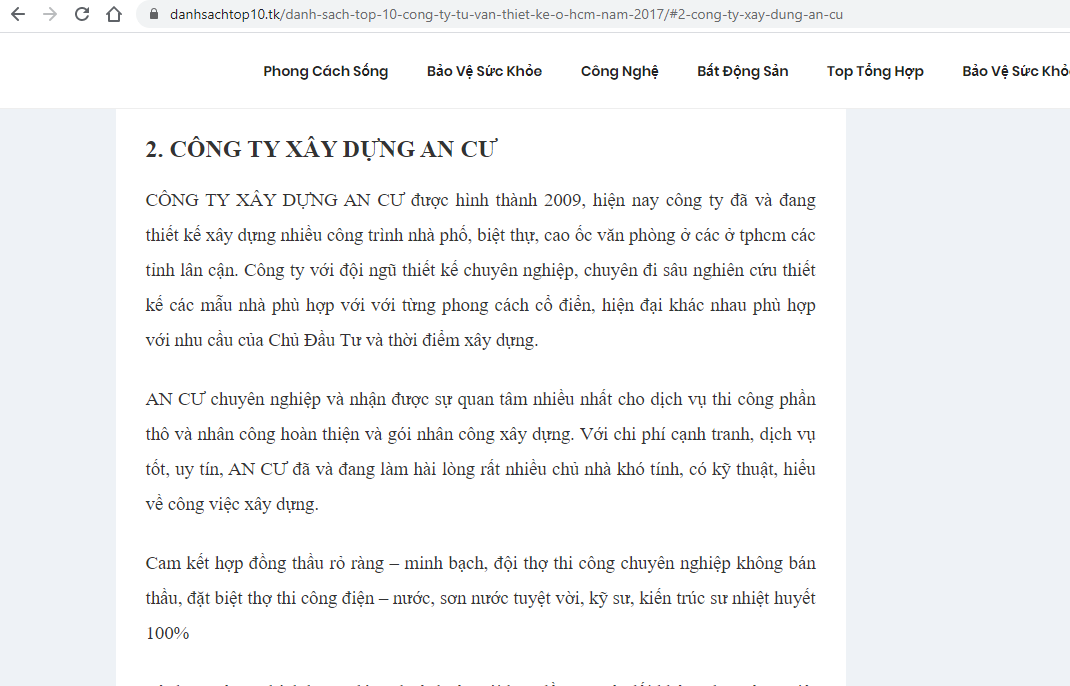Click the 100% text ending the paragraph
1070x686 pixels.
(167, 634)
